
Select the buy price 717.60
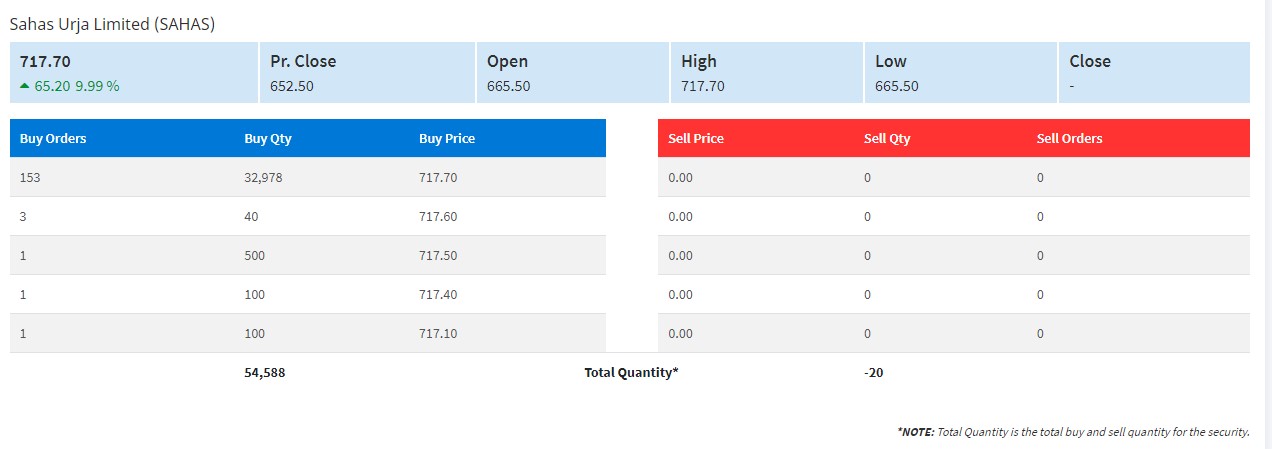coord(438,216)
